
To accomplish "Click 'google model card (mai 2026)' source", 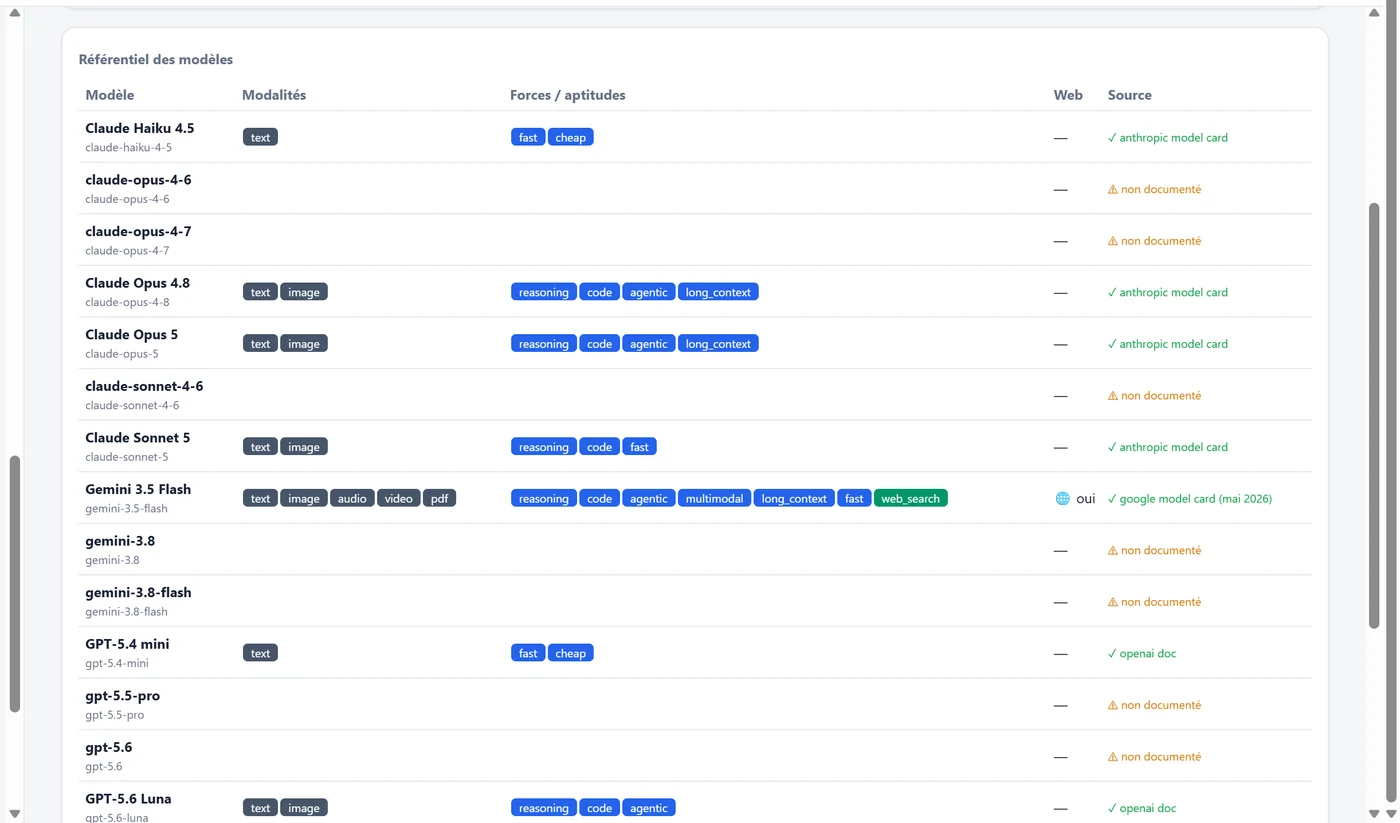I will pos(1196,499).
